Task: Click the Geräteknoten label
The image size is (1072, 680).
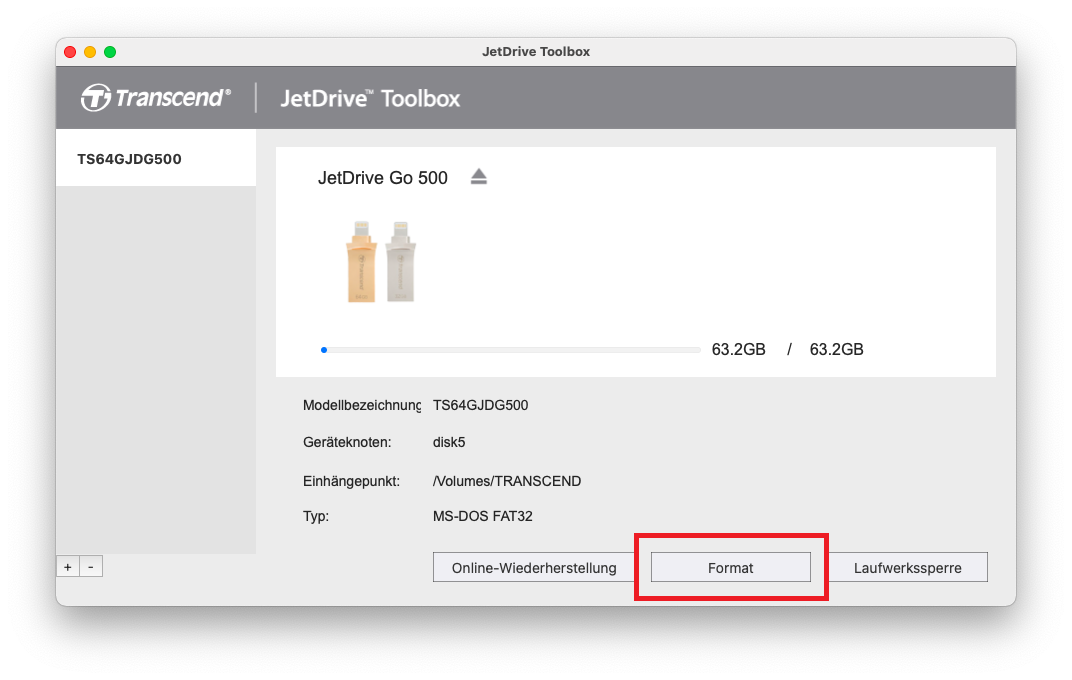Action: (347, 442)
